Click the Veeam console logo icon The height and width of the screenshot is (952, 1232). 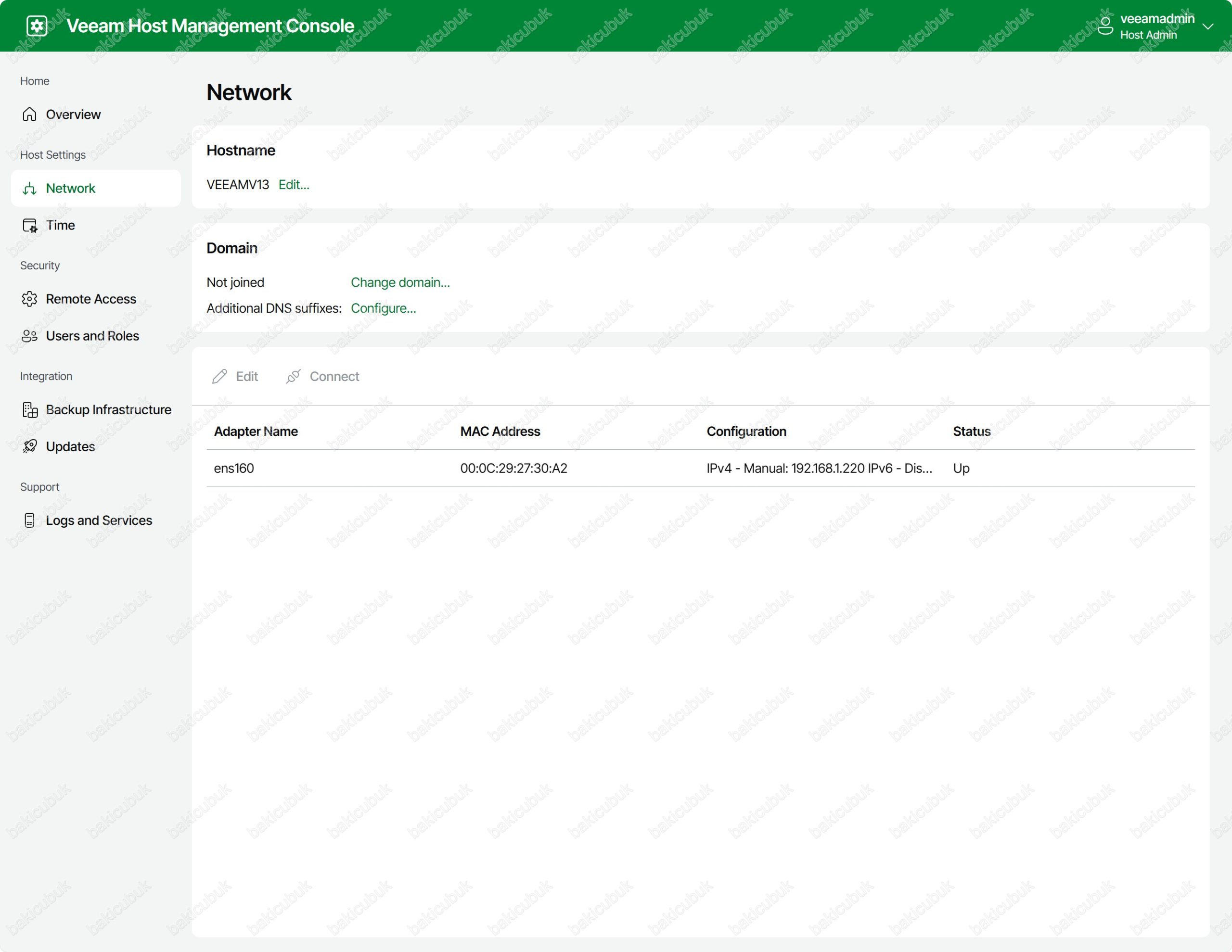click(37, 26)
